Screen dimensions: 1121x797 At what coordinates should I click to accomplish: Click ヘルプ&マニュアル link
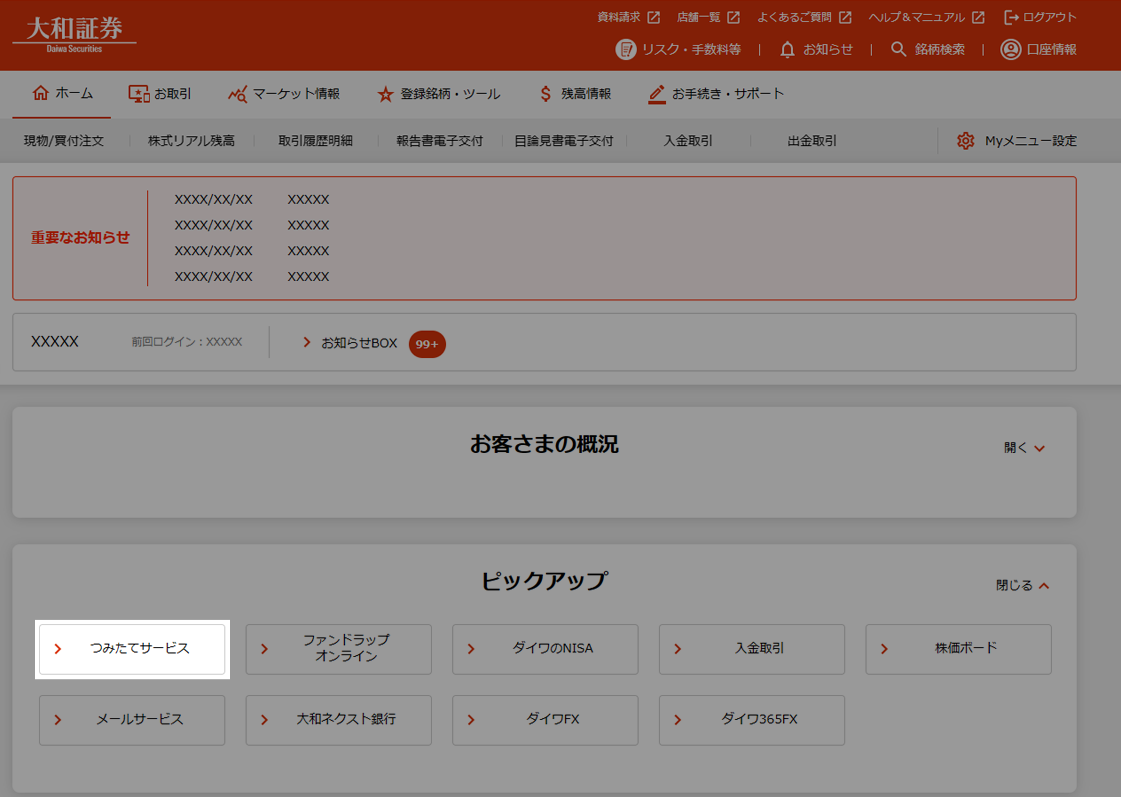point(917,17)
